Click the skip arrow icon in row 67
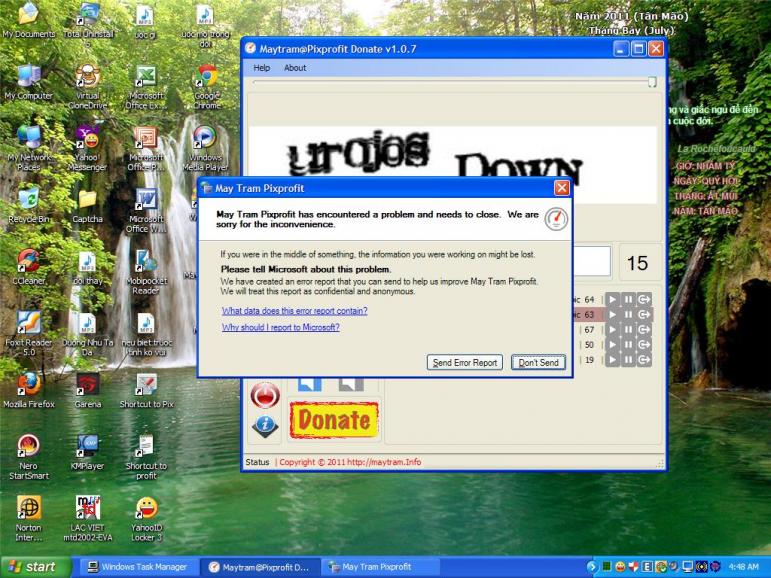 (644, 330)
